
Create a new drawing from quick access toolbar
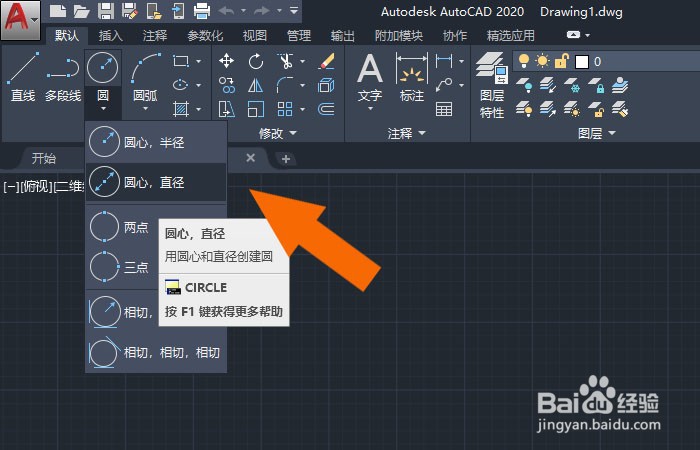58,11
